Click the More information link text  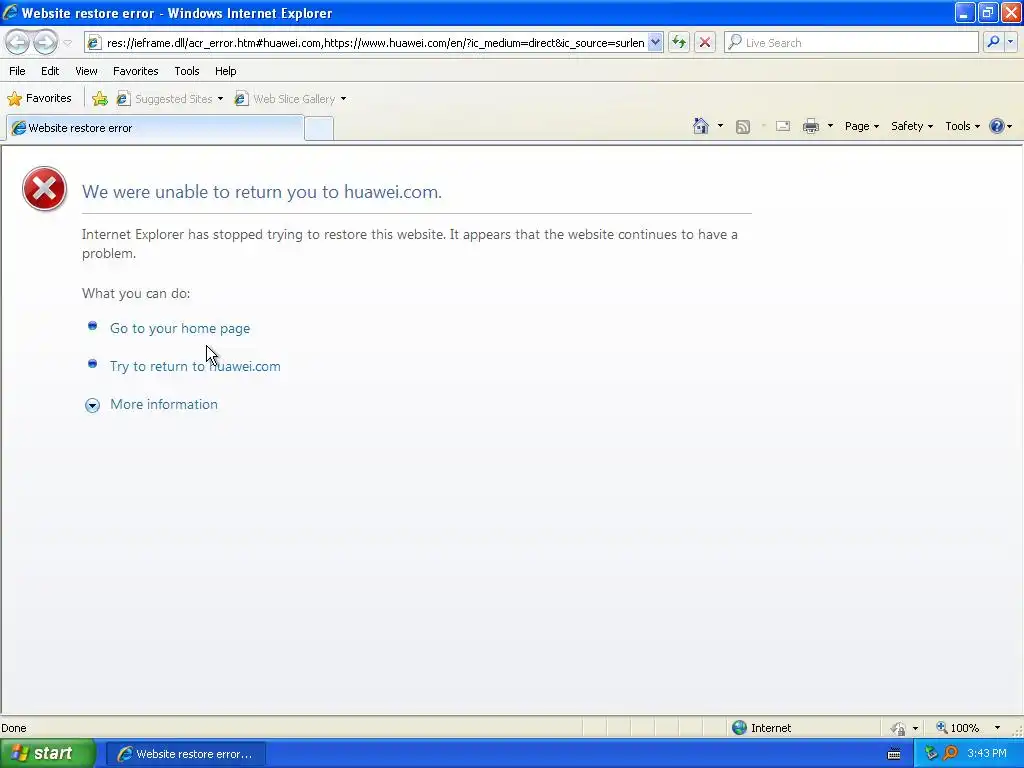click(x=164, y=404)
